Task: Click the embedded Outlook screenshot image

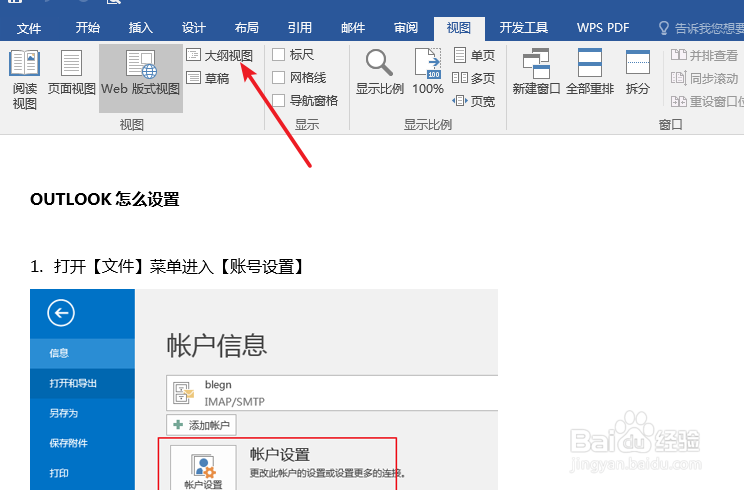Action: tap(264, 389)
